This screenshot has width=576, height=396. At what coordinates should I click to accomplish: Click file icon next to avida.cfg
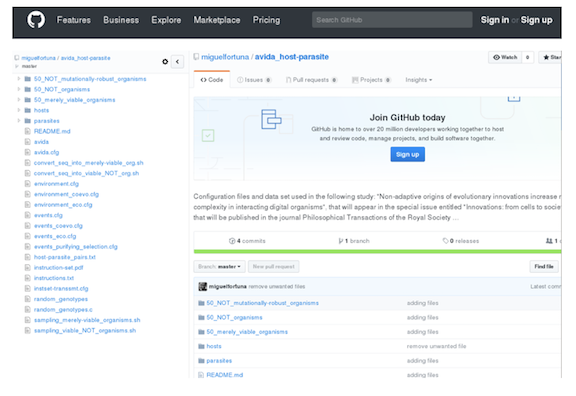click(28, 152)
